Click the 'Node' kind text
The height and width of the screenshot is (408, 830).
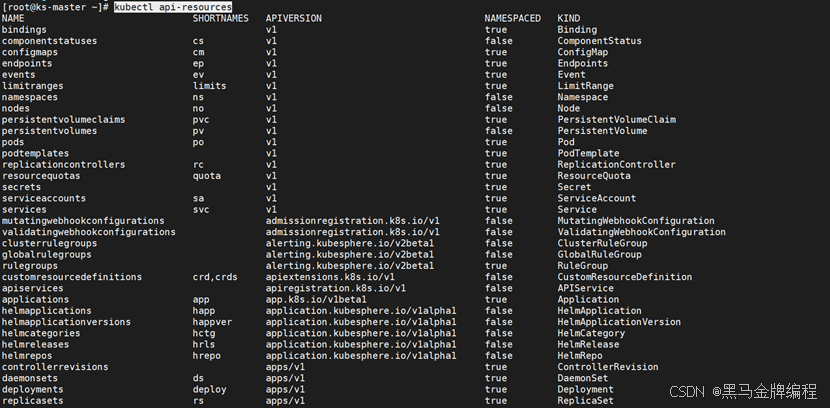click(569, 108)
